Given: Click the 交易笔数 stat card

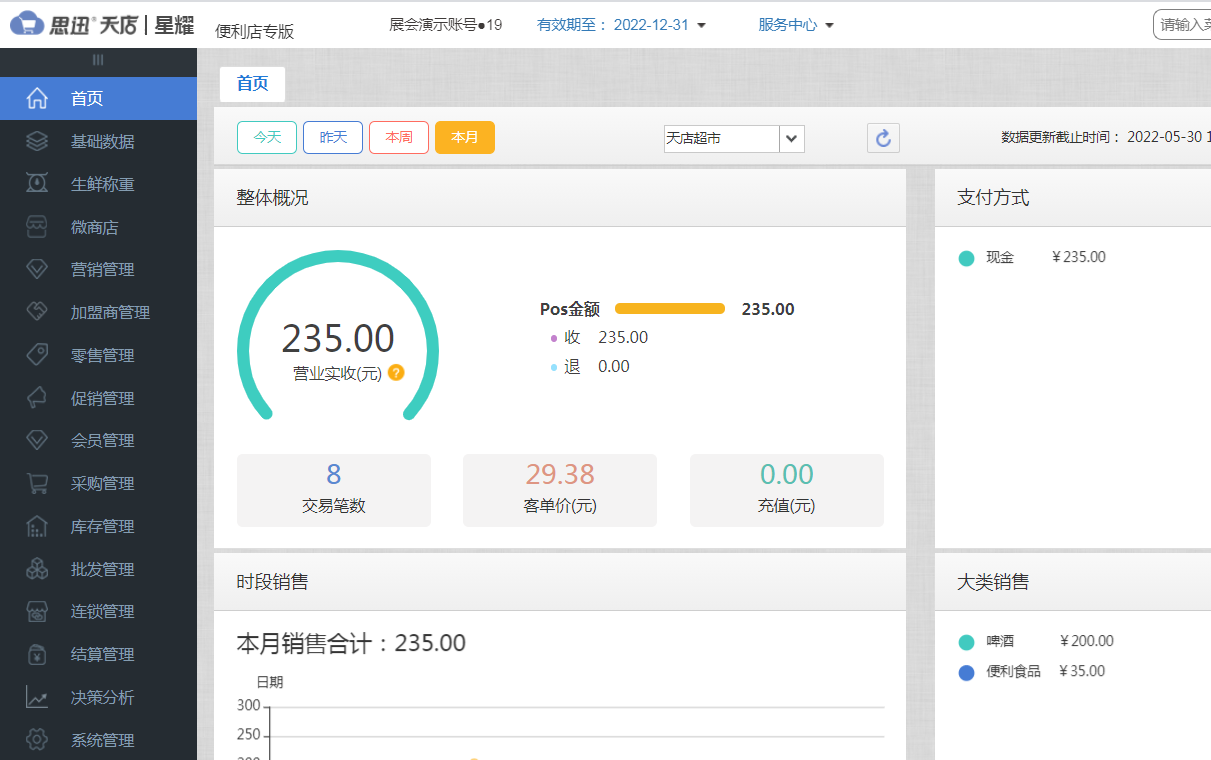Looking at the screenshot, I should pos(334,490).
